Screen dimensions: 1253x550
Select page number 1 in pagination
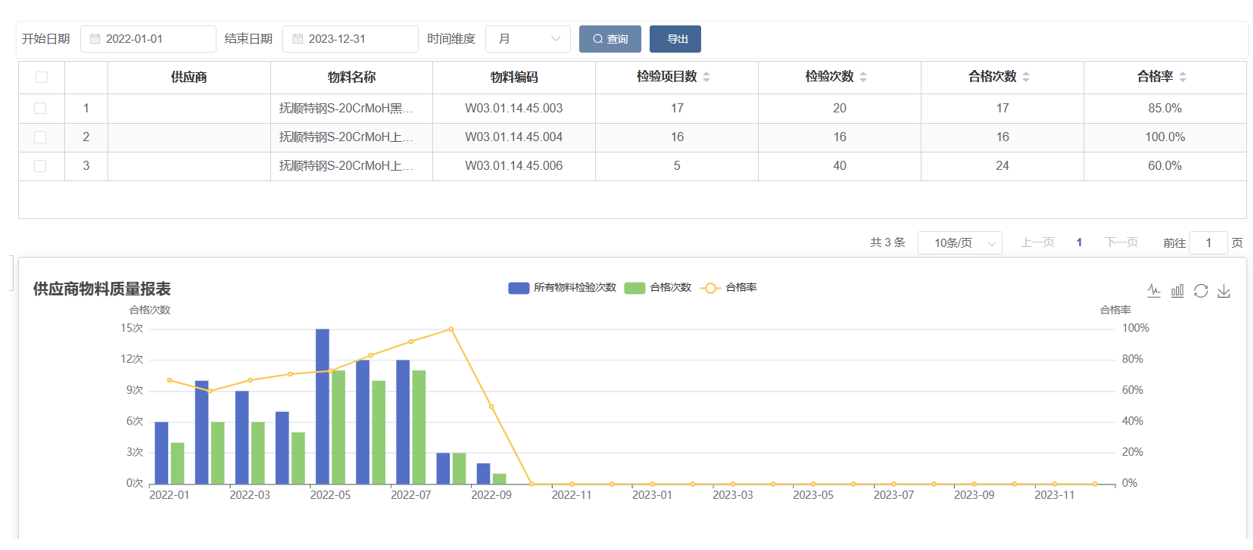(x=1079, y=243)
